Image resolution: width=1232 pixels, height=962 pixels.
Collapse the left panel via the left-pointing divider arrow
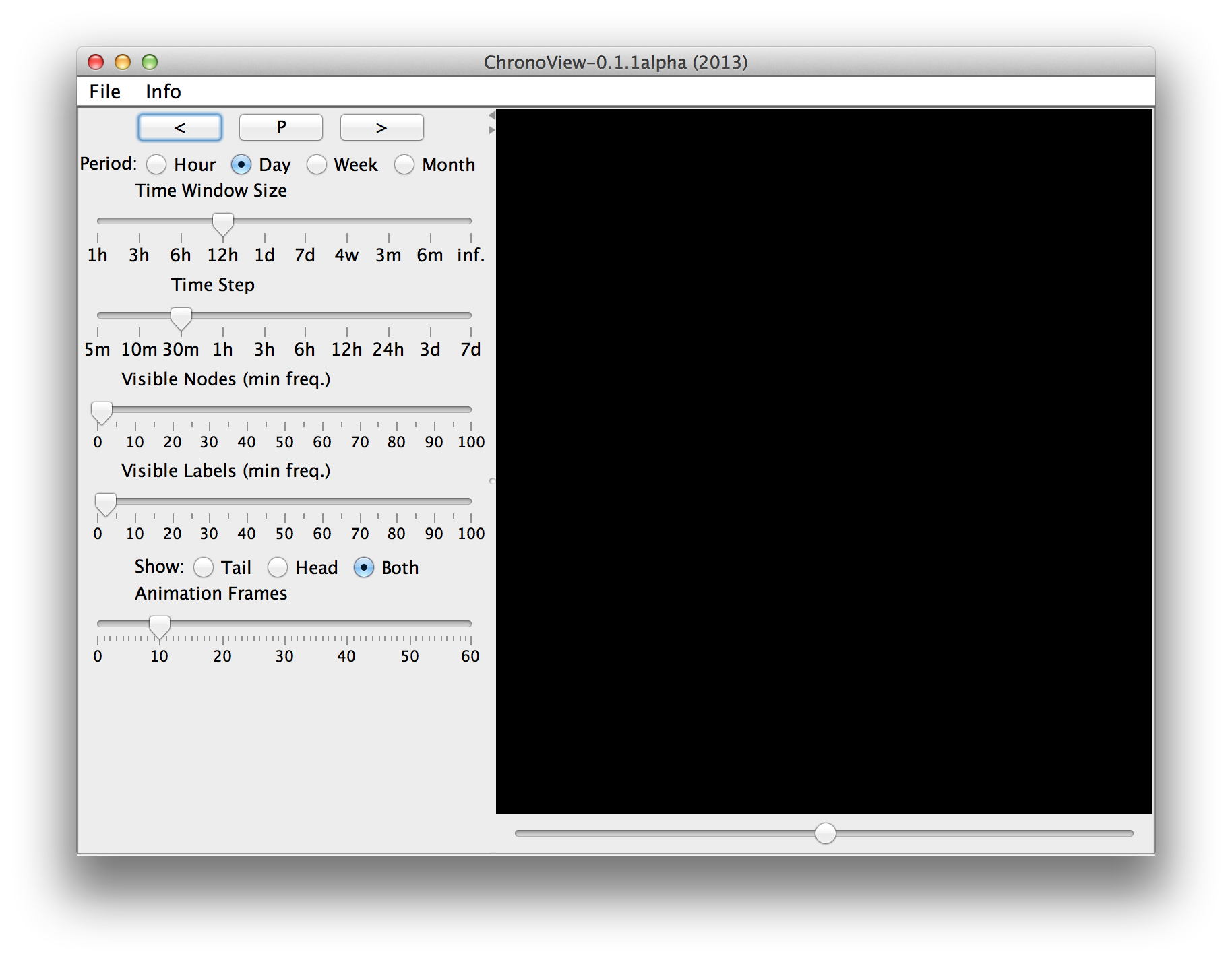(492, 115)
